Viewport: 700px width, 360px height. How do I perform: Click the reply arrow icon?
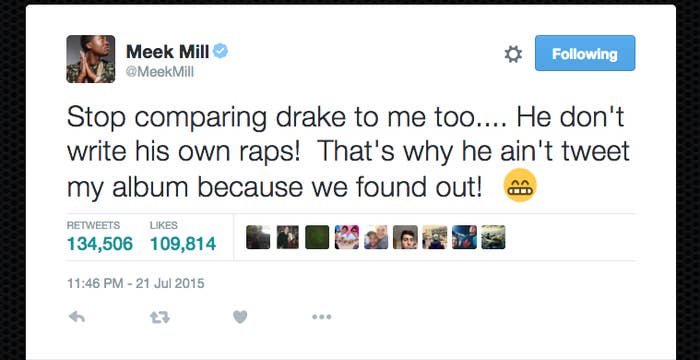click(77, 317)
